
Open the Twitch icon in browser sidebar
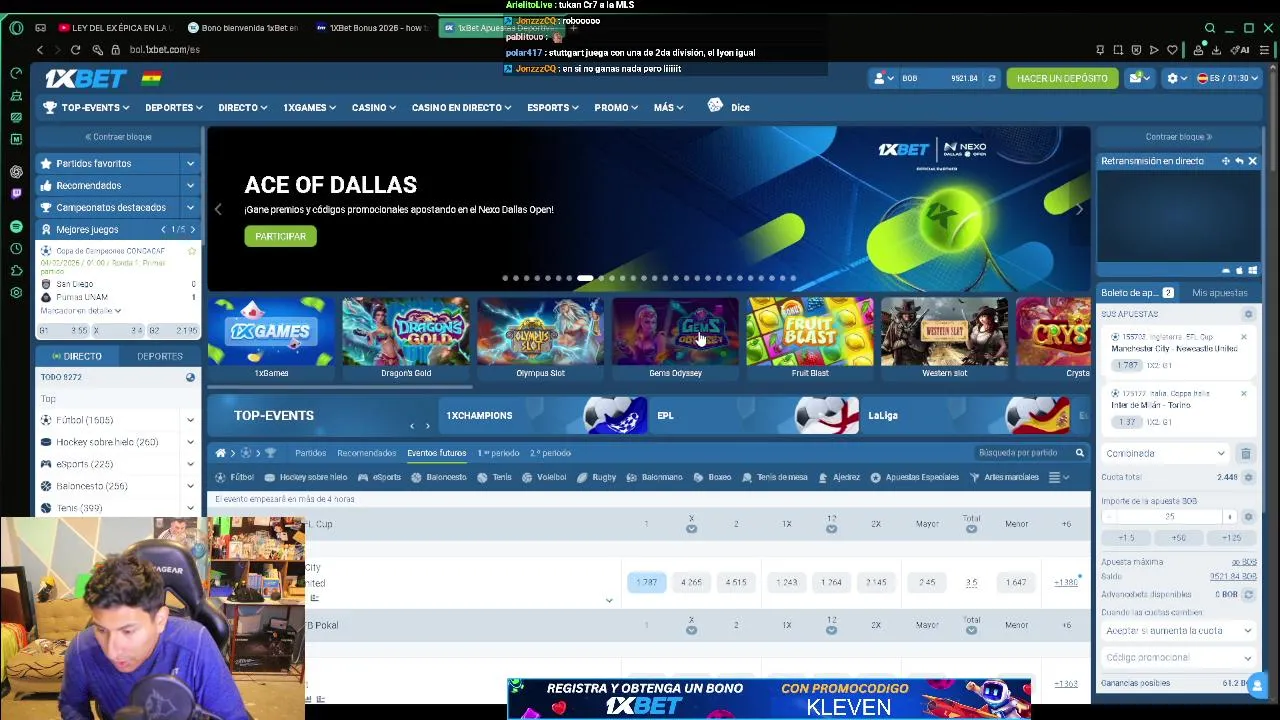(16, 193)
